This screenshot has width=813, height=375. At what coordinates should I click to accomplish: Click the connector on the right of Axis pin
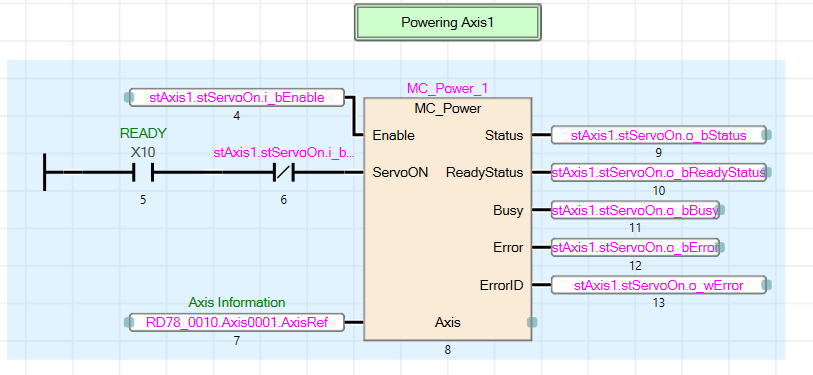[x=532, y=322]
